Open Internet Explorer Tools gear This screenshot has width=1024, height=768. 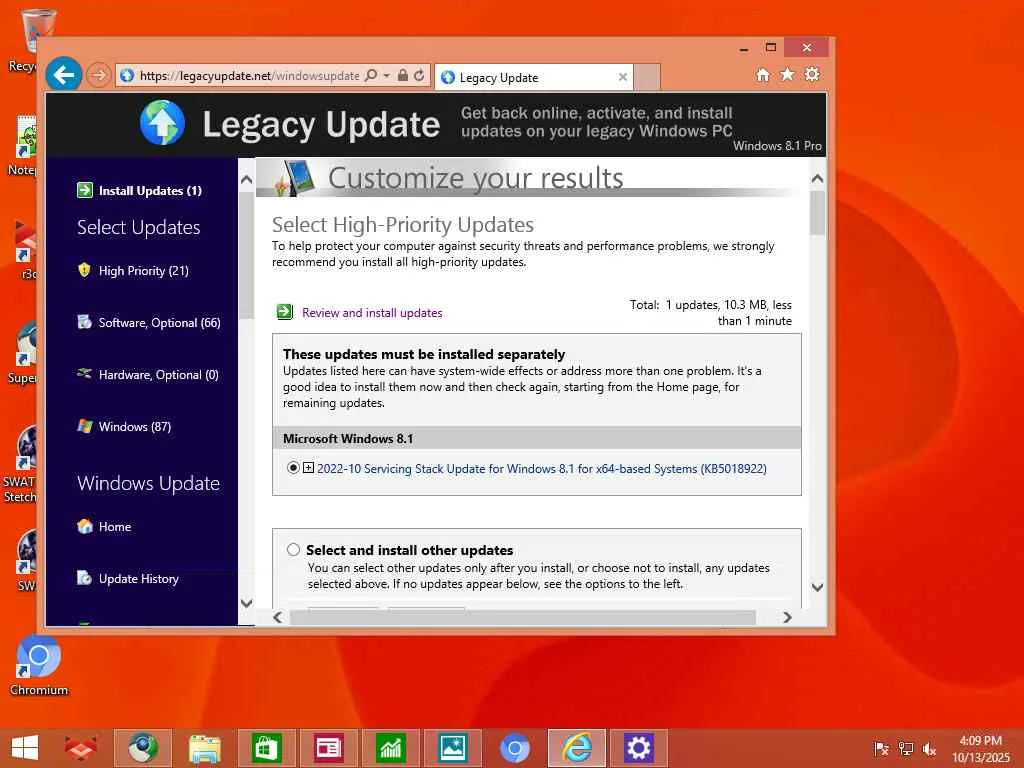coord(812,74)
